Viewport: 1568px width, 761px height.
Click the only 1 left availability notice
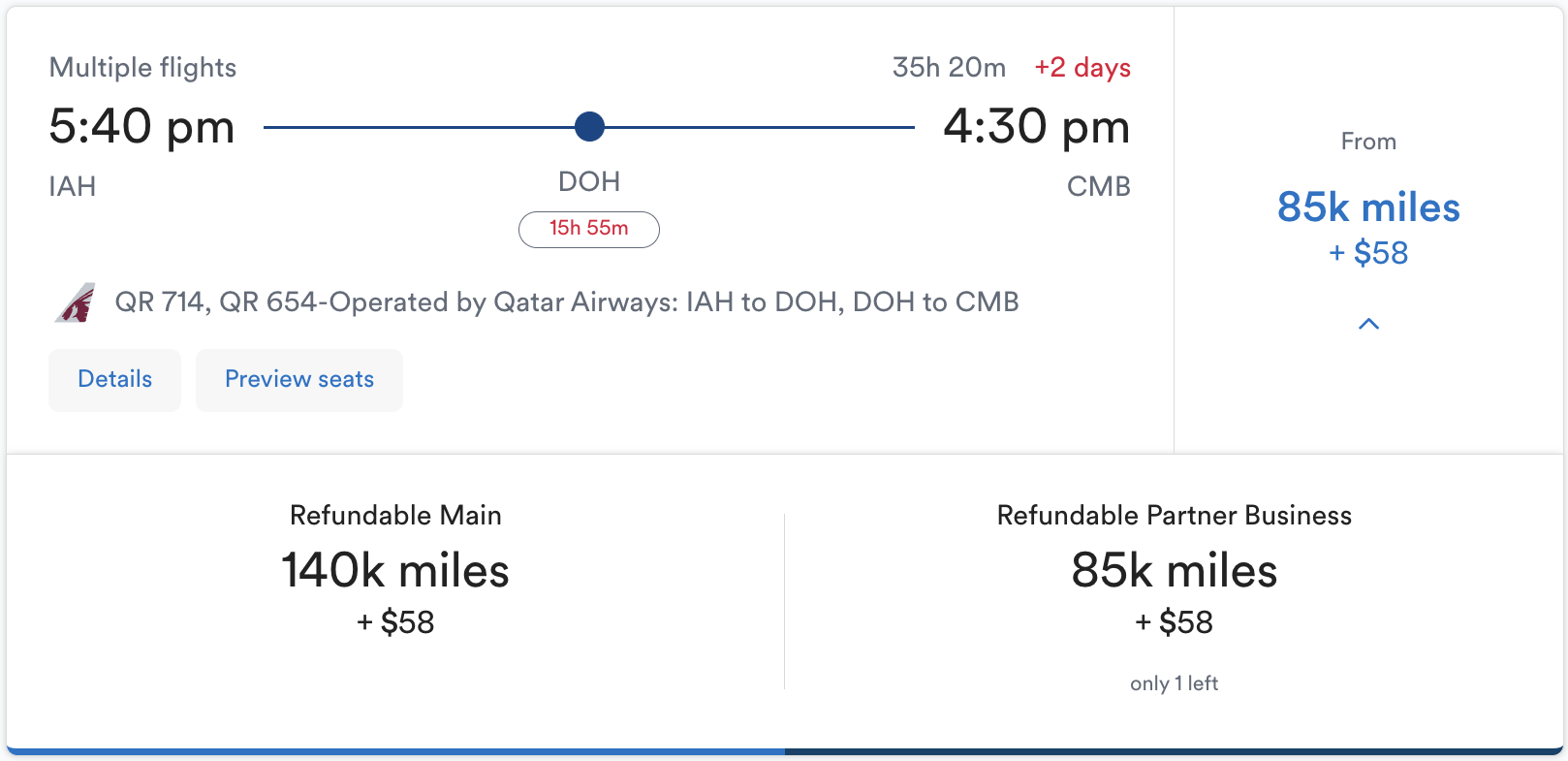click(x=1174, y=682)
